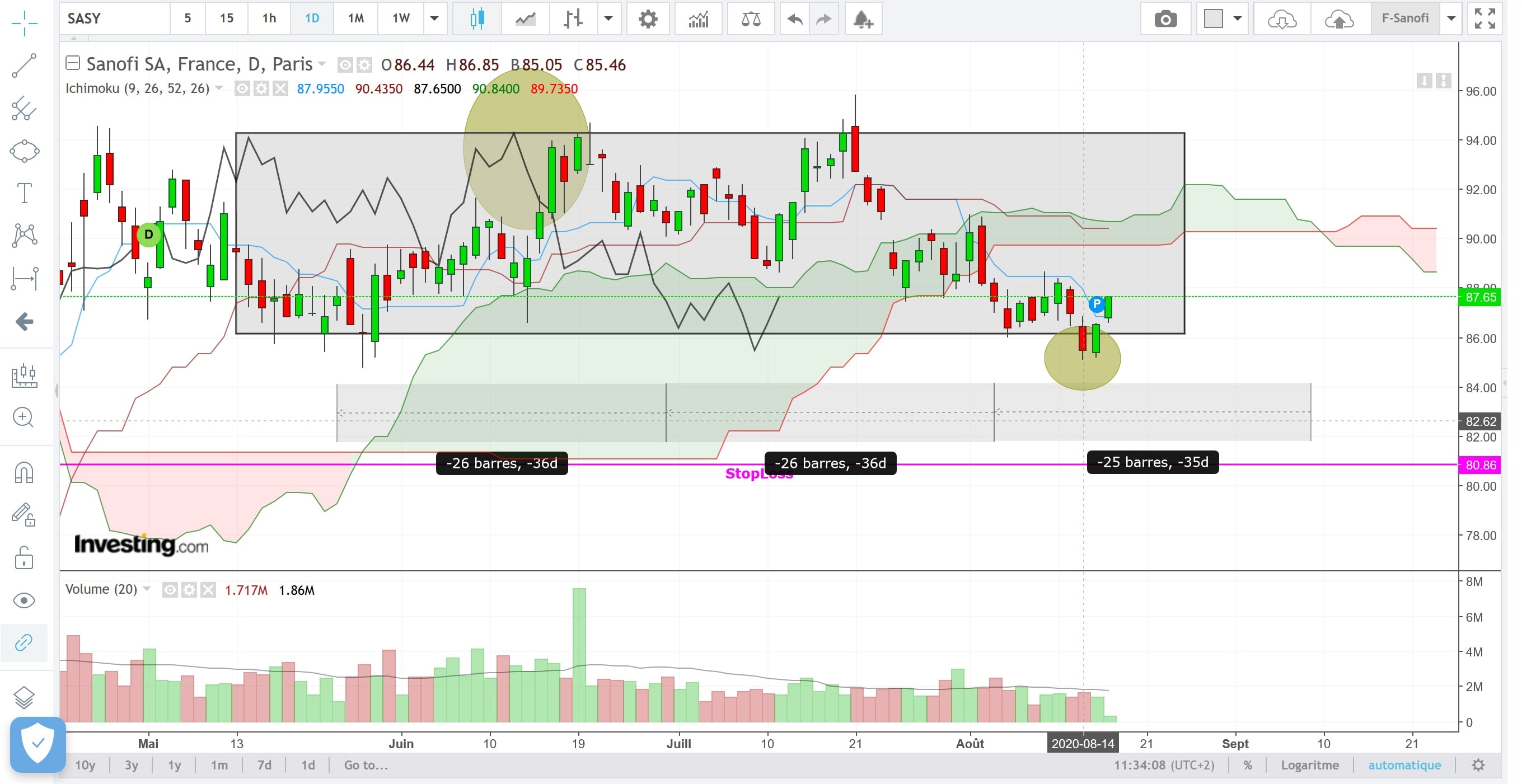Image resolution: width=1522 pixels, height=784 pixels.
Task: Expand the Ichimoku indicator dropdown arrow
Action: click(x=219, y=88)
